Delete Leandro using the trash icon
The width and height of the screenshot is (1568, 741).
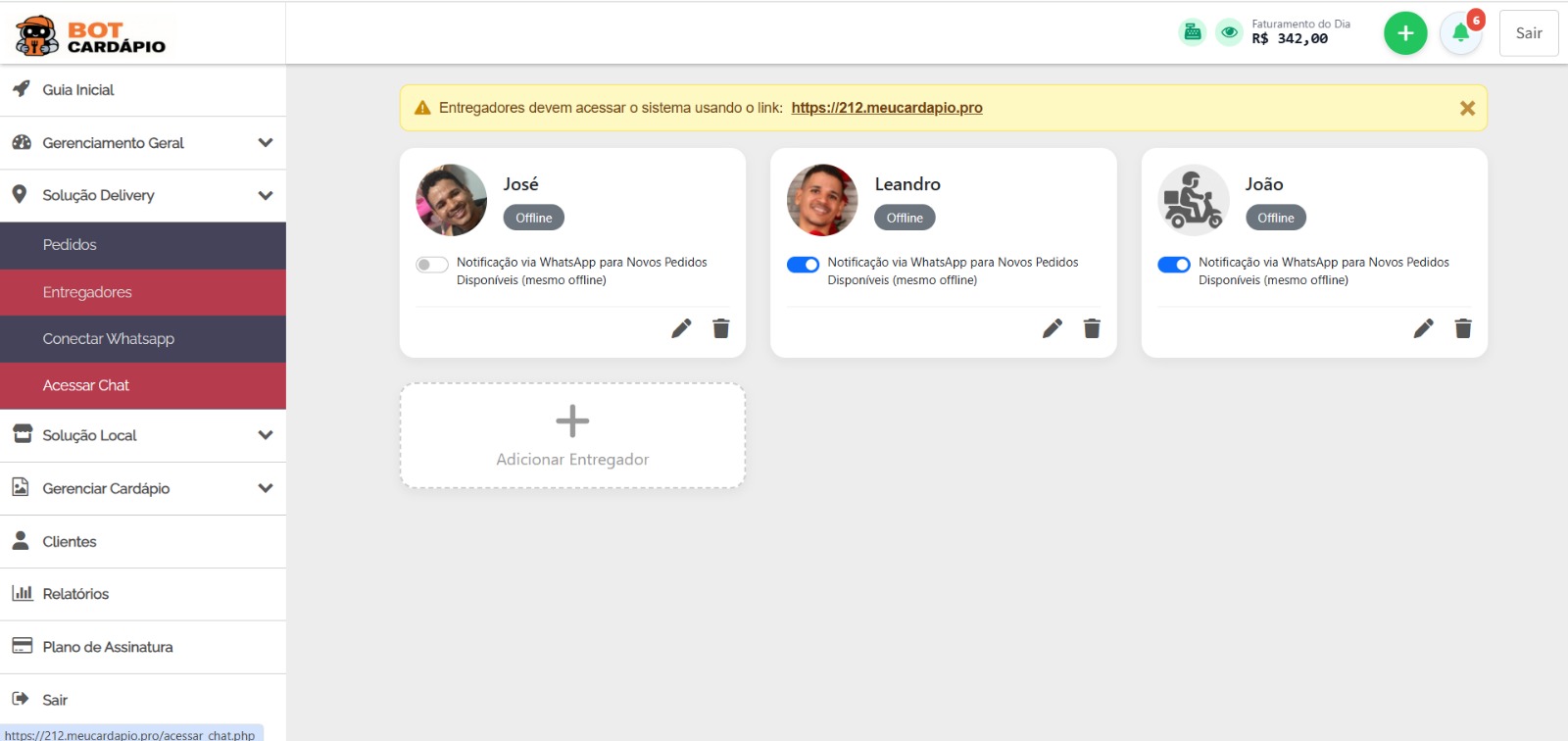[x=1092, y=328]
